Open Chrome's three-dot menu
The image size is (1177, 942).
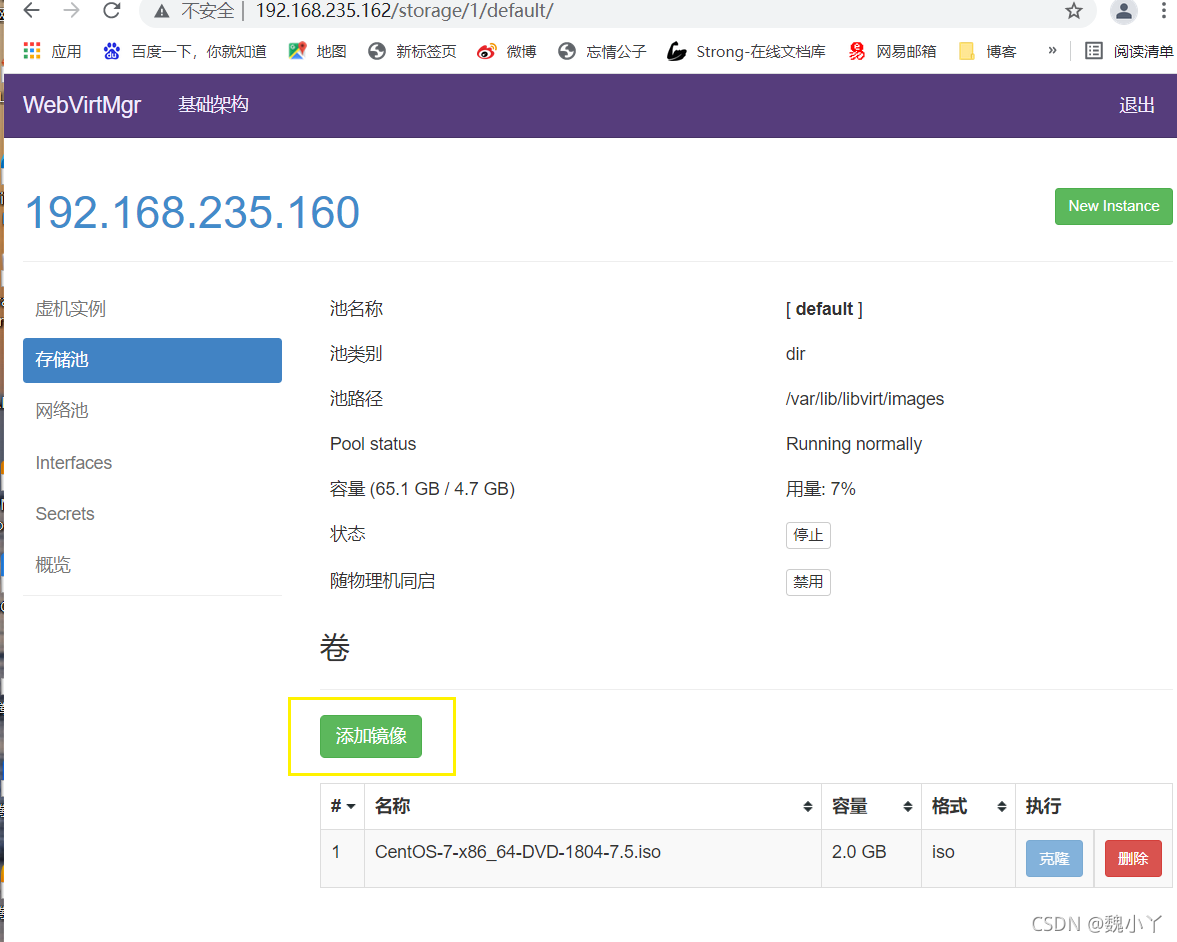coord(1164,11)
